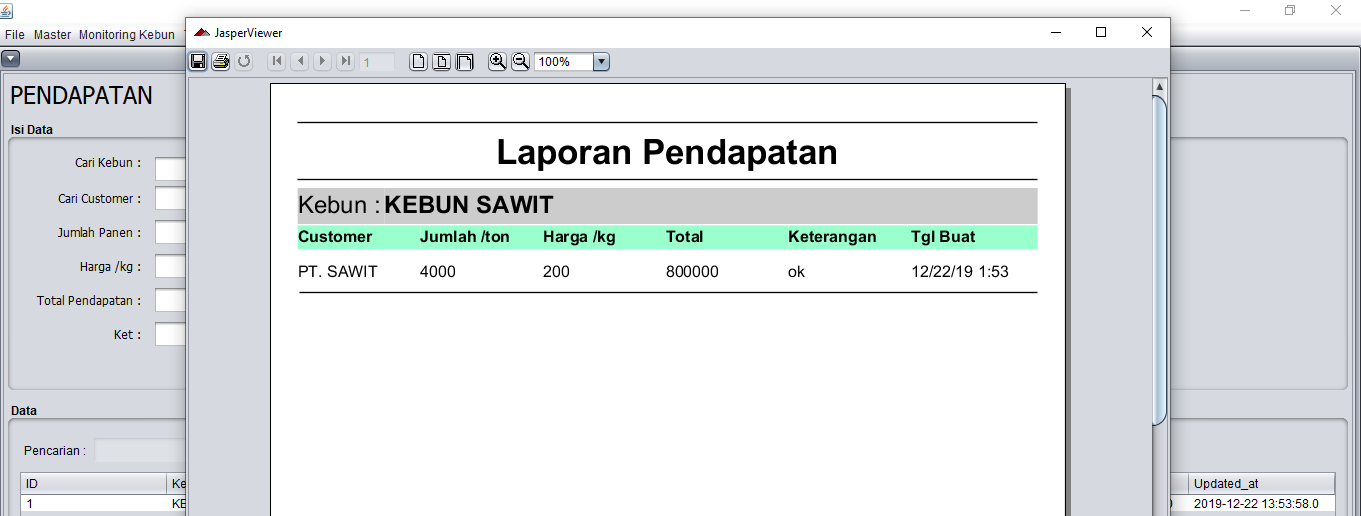Screen dimensions: 1361x516
Task: Select the fit page view icon
Action: click(441, 62)
